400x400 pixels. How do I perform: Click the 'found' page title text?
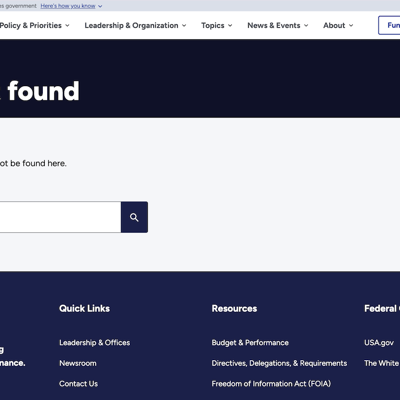coord(43,91)
